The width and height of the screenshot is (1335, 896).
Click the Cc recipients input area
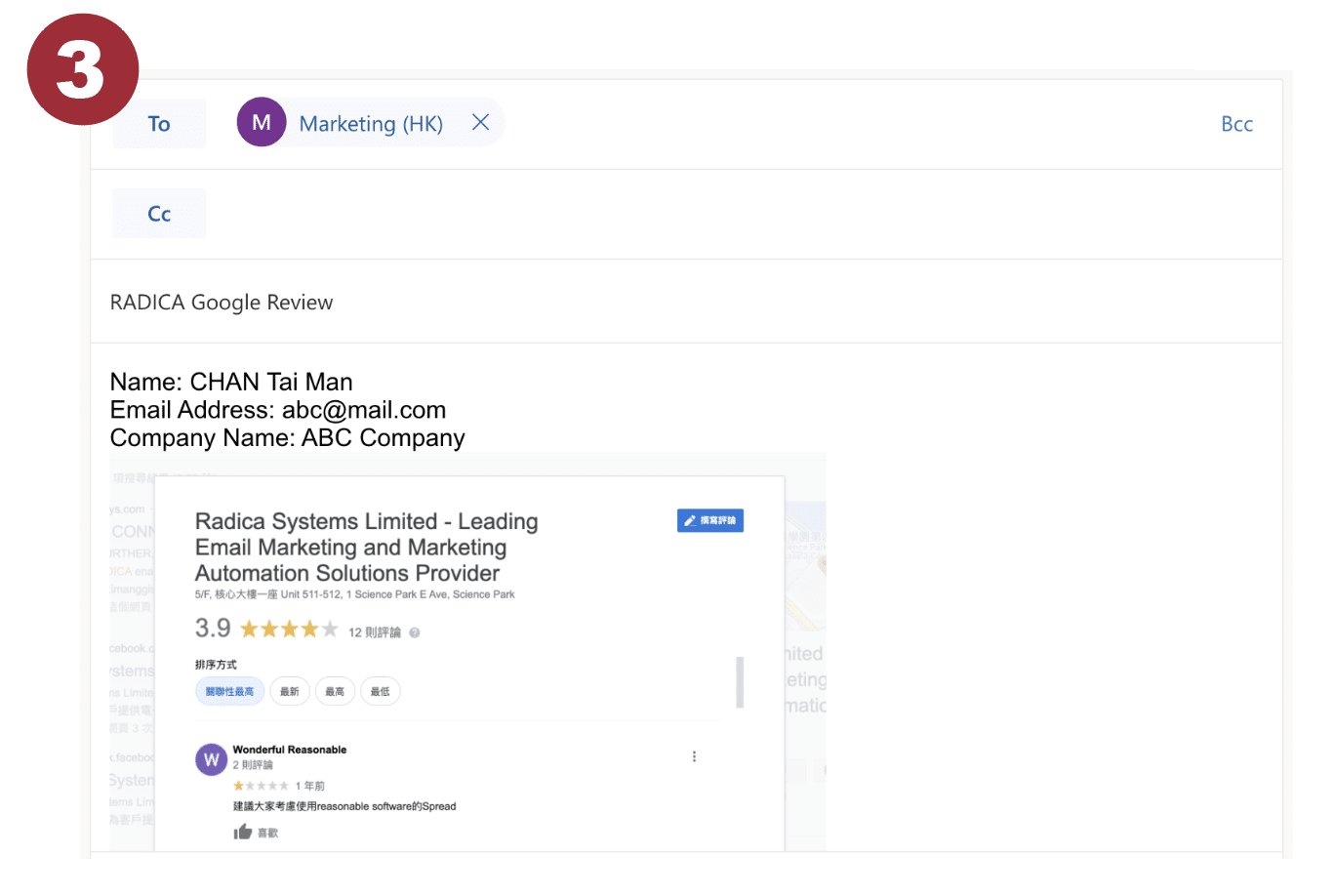coord(742,214)
